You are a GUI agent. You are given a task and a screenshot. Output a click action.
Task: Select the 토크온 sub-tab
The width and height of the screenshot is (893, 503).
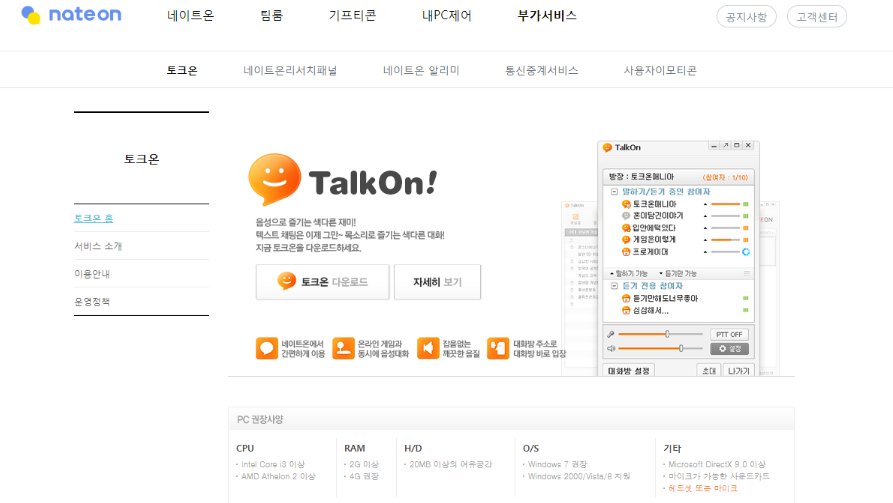tap(182, 71)
